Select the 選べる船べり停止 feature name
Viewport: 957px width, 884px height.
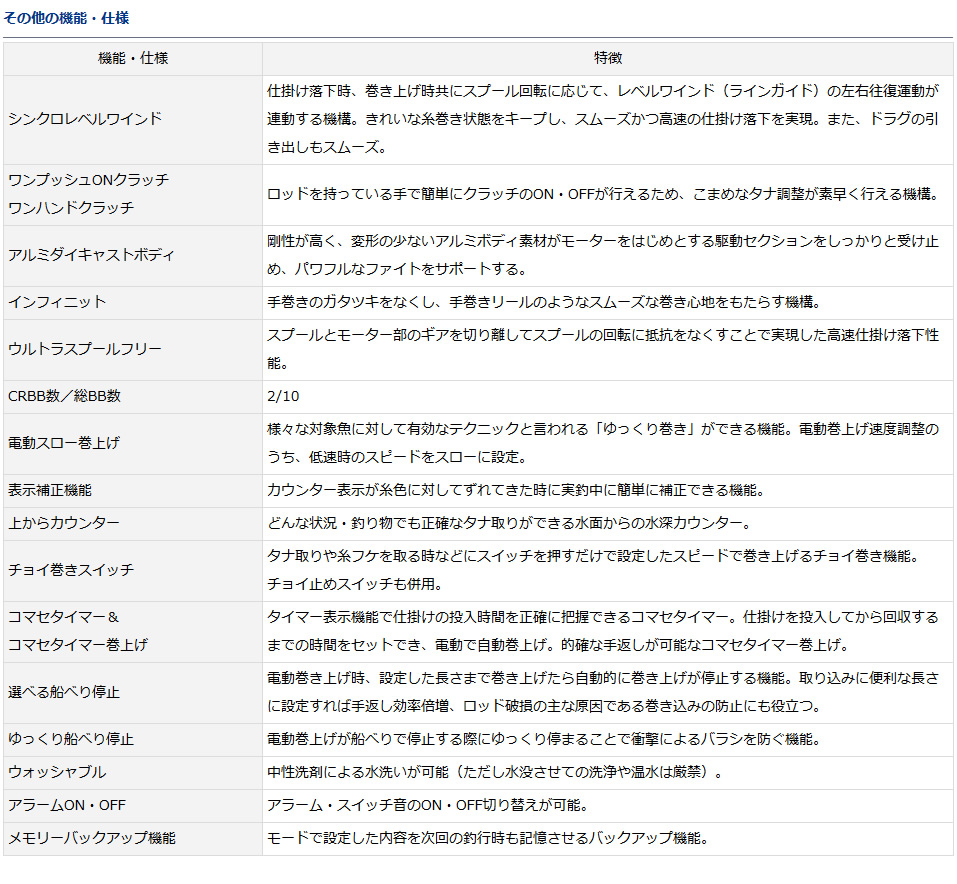point(64,692)
